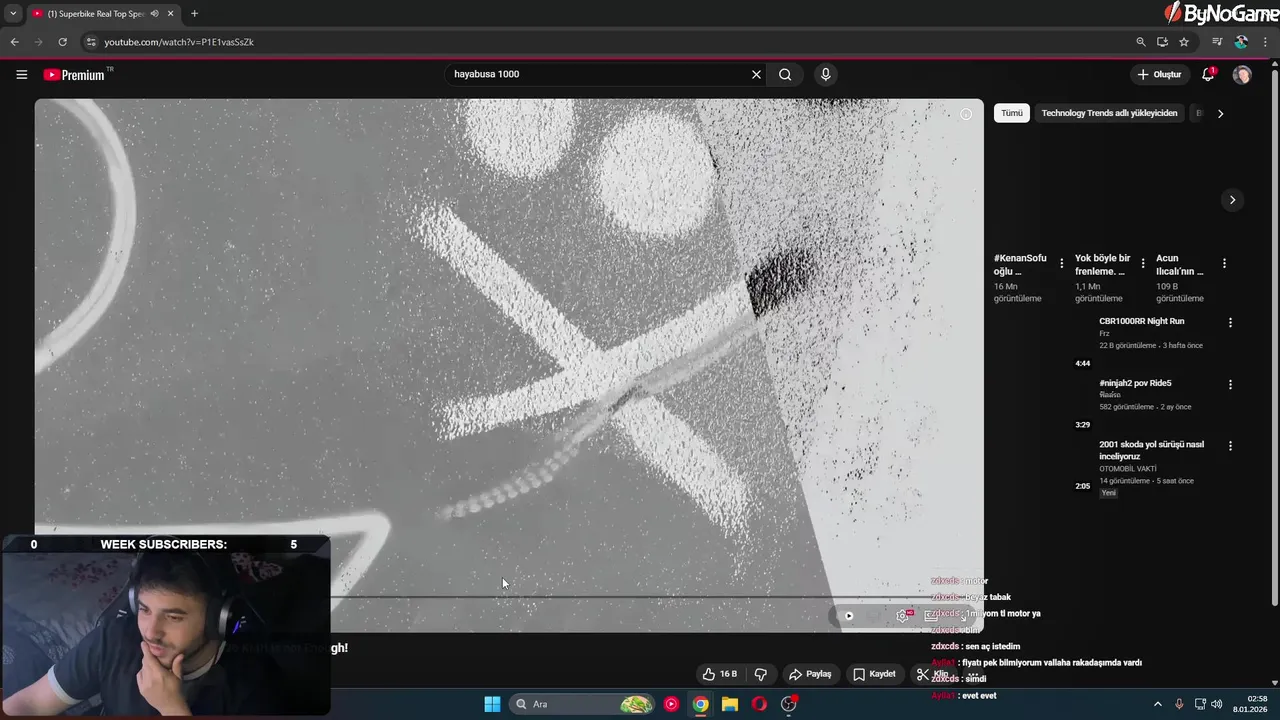Create a clip with Klip button
Screen dimensions: 1280x720
click(x=932, y=674)
